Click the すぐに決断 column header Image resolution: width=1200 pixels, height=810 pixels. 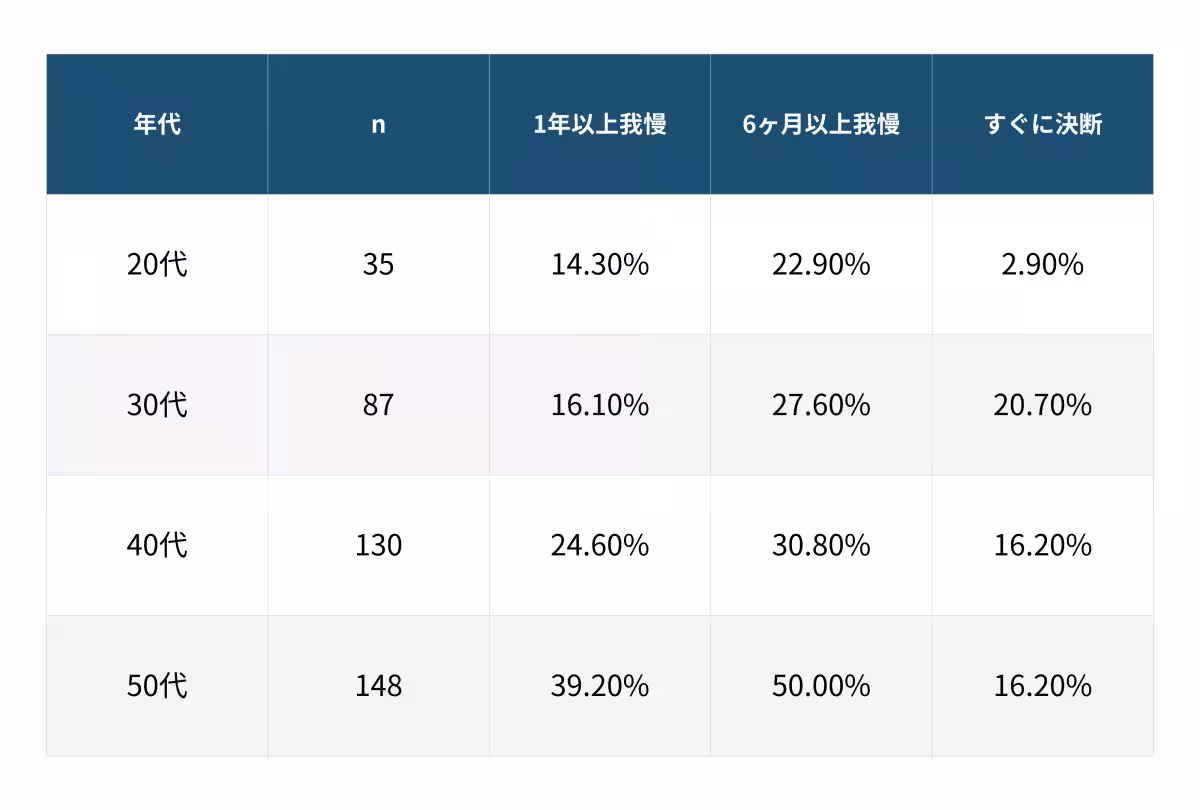1042,125
